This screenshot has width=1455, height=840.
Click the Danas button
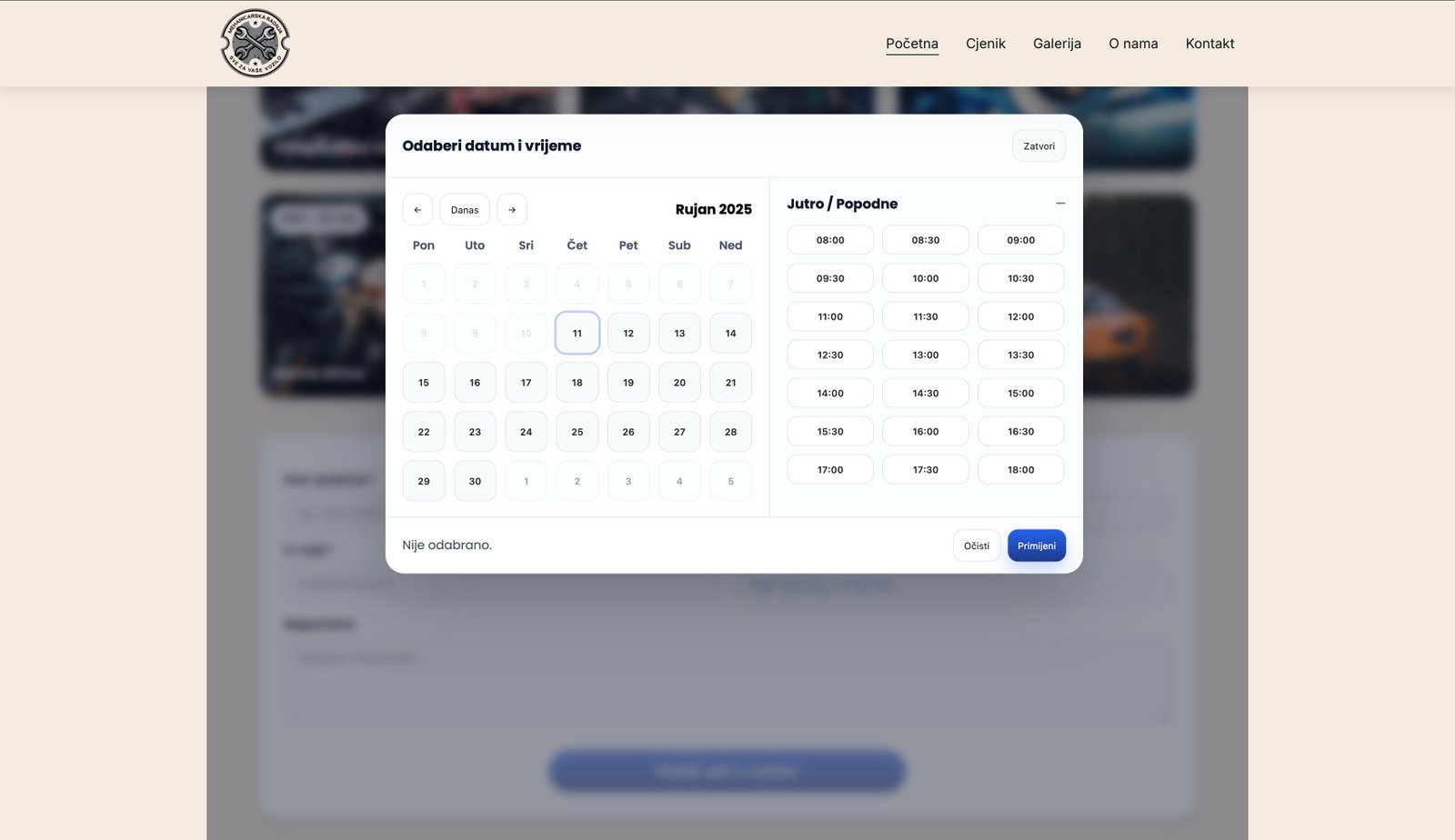coord(465,209)
